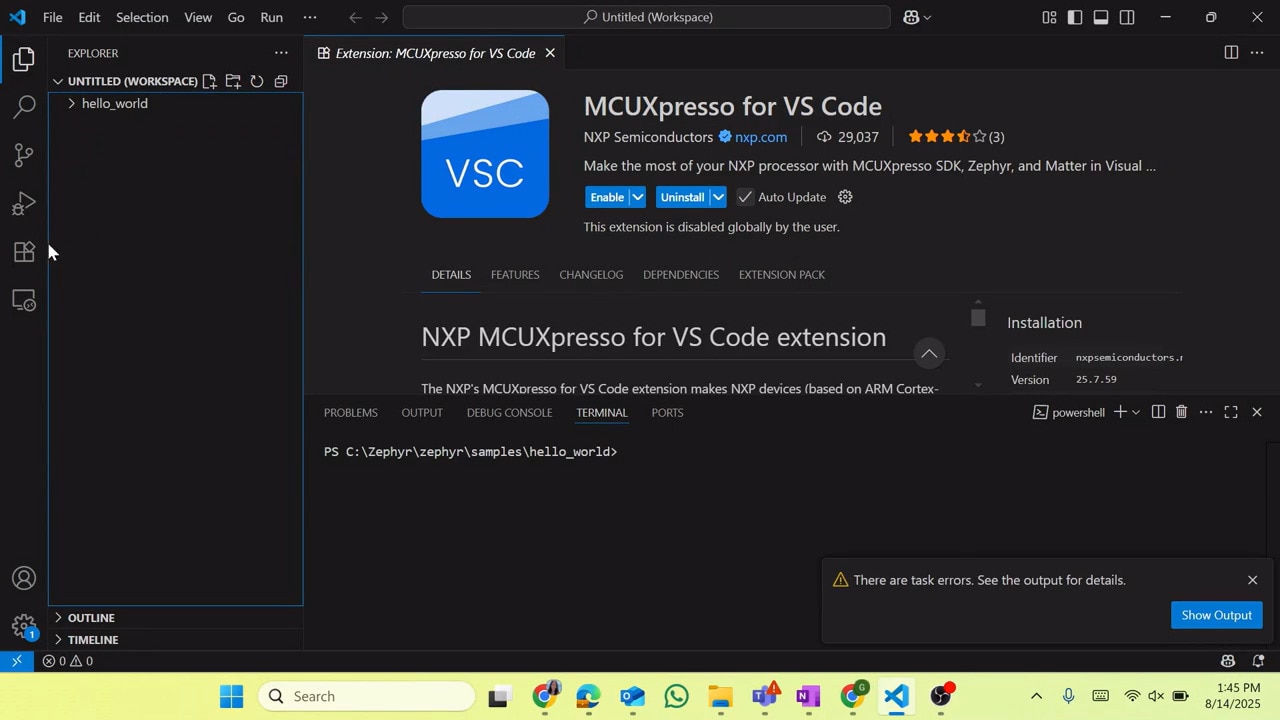This screenshot has height=720, width=1280.
Task: Open the Source Control view
Action: [24, 155]
